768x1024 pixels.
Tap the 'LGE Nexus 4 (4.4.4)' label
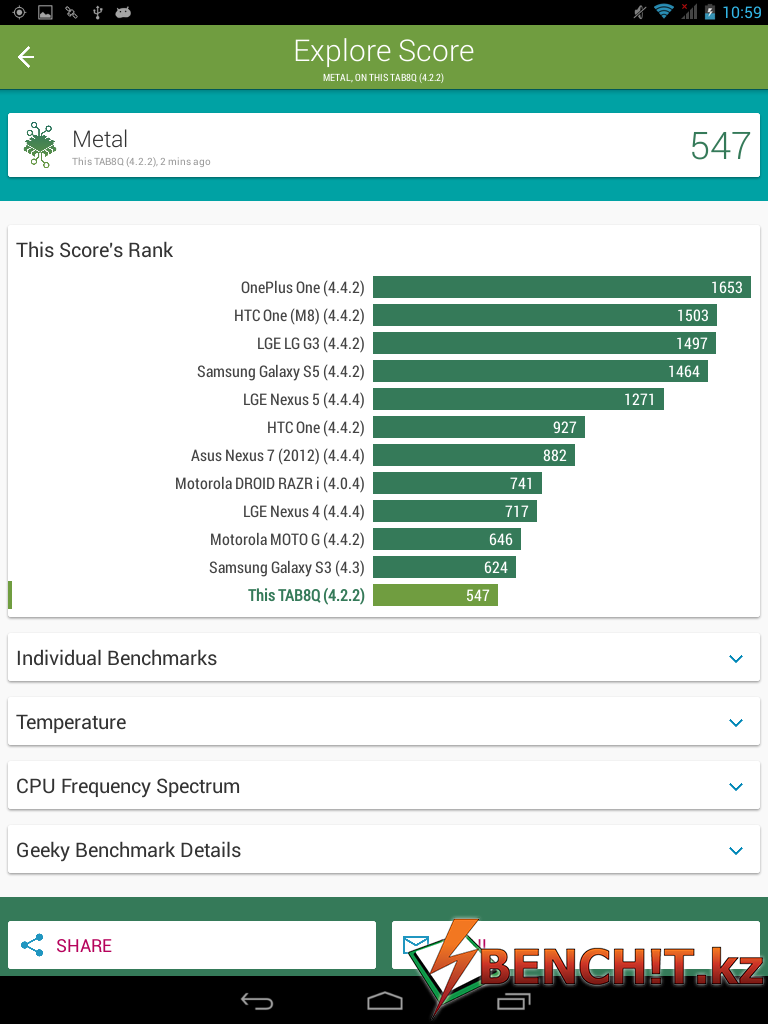click(304, 512)
